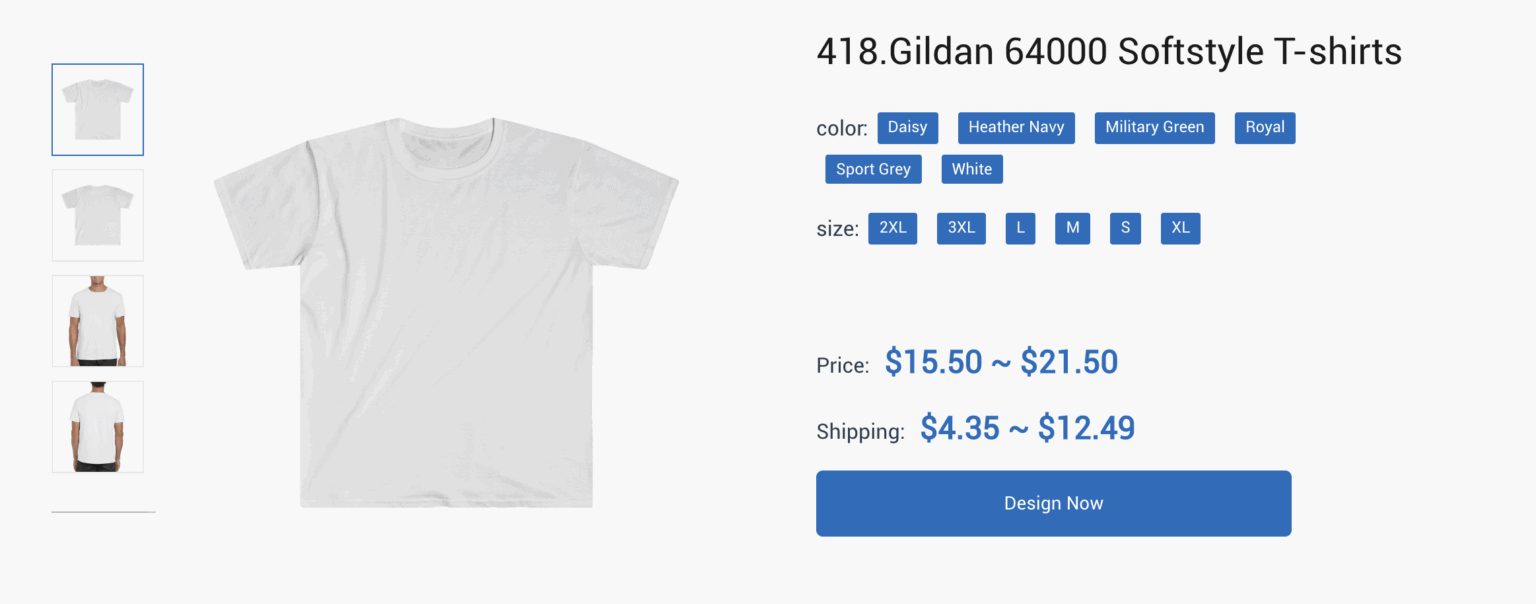Select the White color option
Viewport: 1536px width, 604px height.
(972, 169)
